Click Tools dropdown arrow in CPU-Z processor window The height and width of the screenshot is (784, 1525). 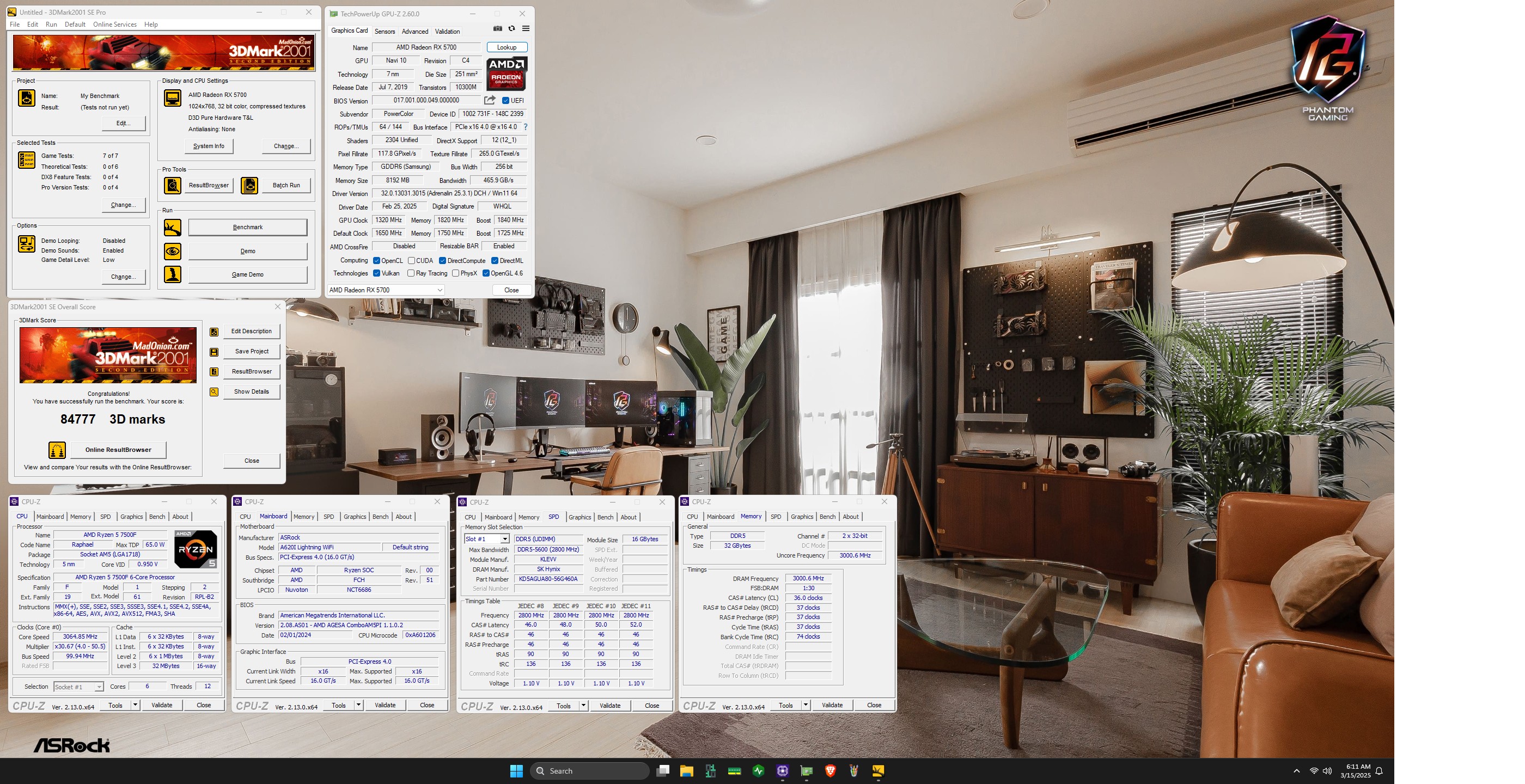click(x=135, y=705)
